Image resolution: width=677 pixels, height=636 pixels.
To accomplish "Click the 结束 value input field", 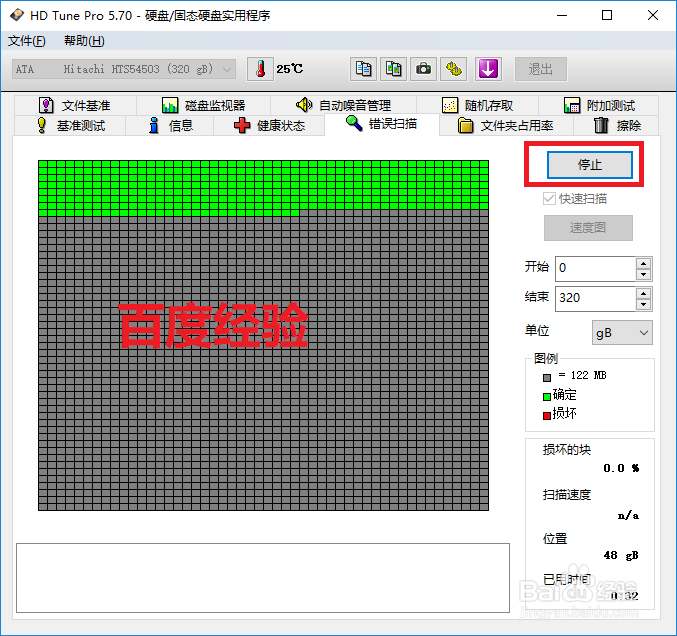I will click(595, 298).
